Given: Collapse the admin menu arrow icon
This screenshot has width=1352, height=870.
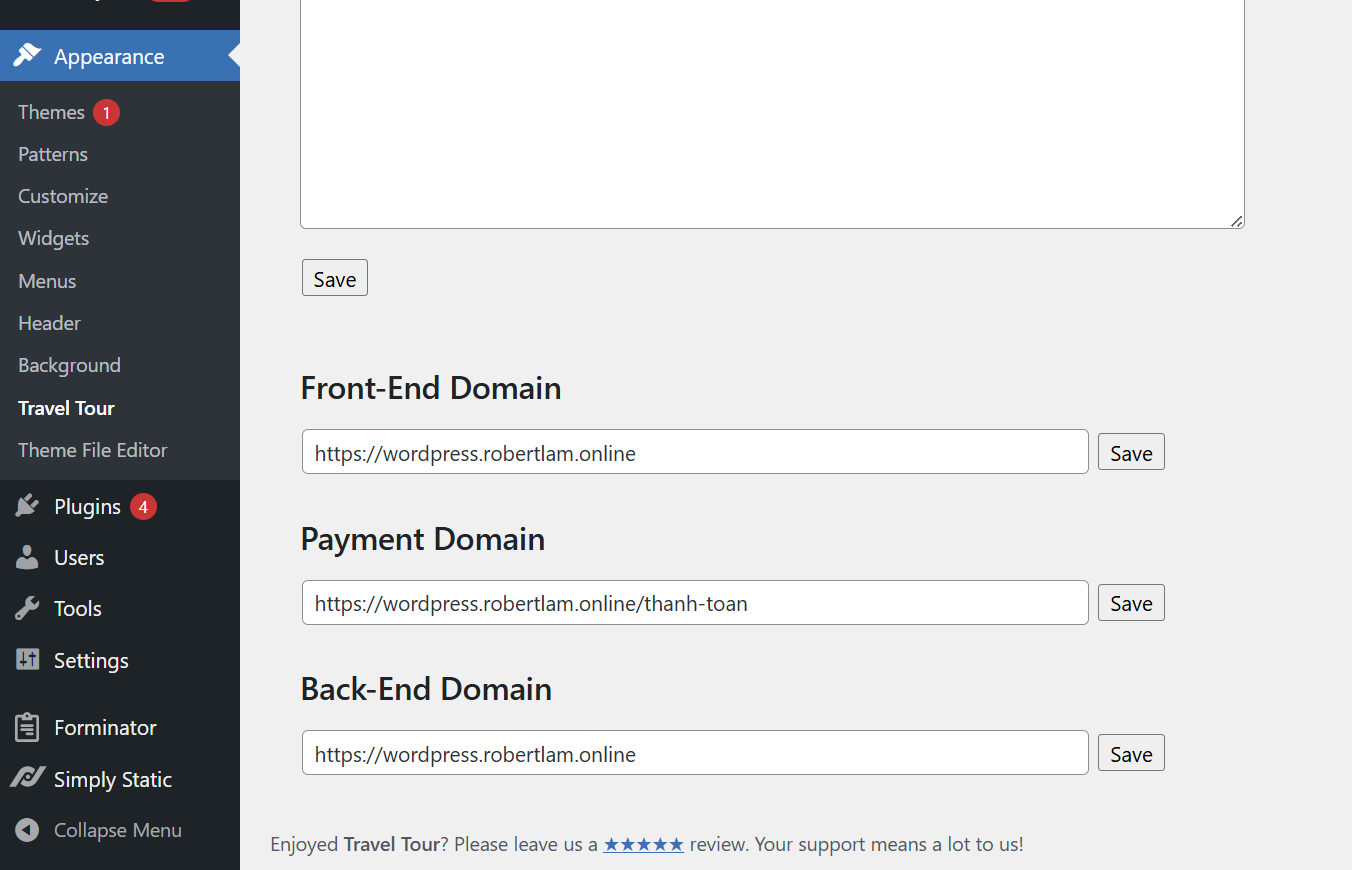Looking at the screenshot, I should [x=27, y=830].
